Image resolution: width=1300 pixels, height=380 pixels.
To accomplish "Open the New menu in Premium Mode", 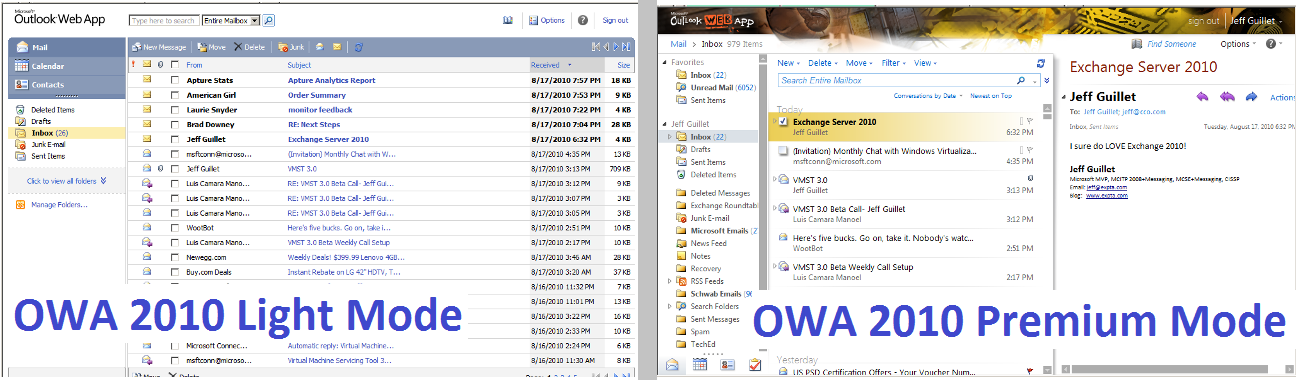I will click(x=789, y=63).
